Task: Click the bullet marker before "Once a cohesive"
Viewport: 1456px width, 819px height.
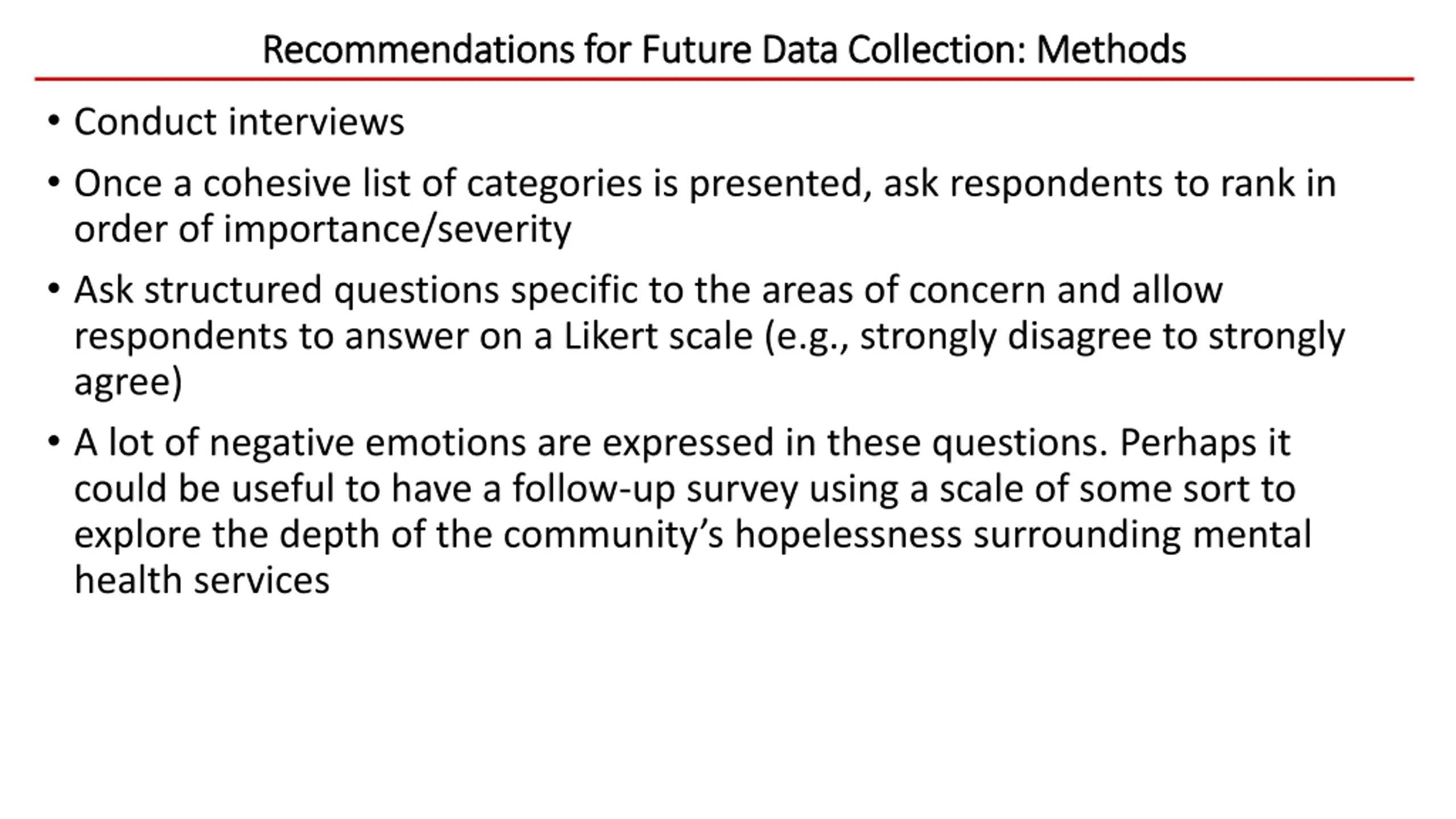Action: [x=54, y=183]
